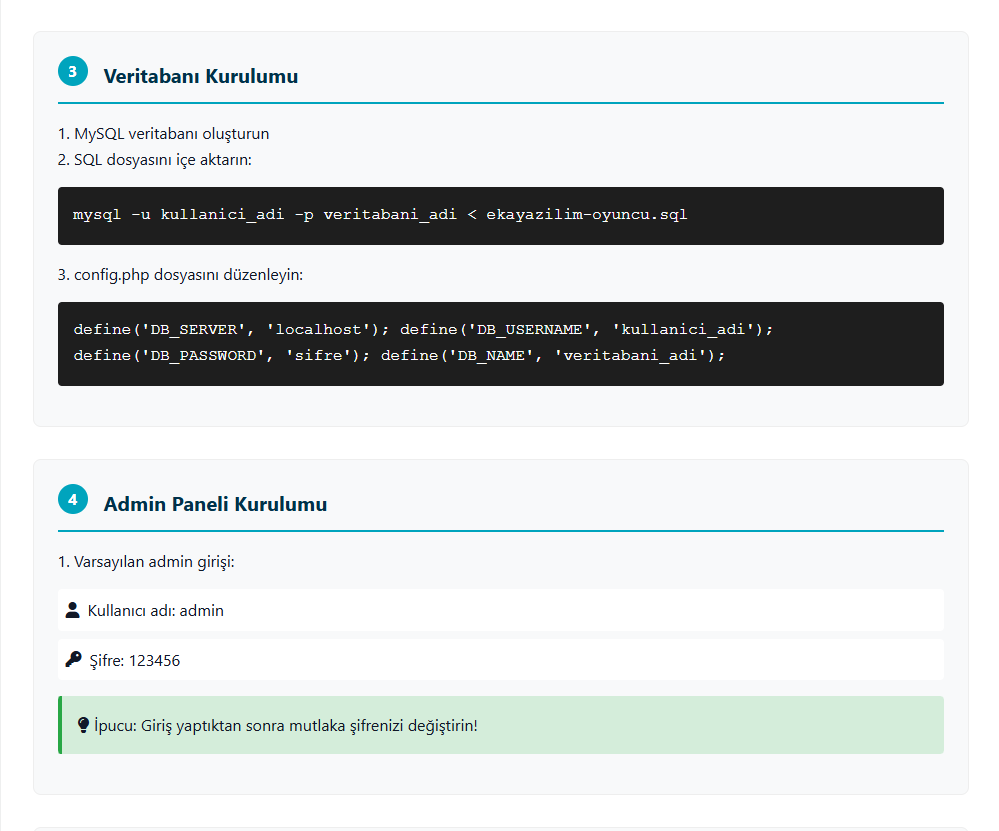Viewport: 999px width, 831px height.
Task: Click the DB_PASSWORD define line in code
Action: (222, 356)
